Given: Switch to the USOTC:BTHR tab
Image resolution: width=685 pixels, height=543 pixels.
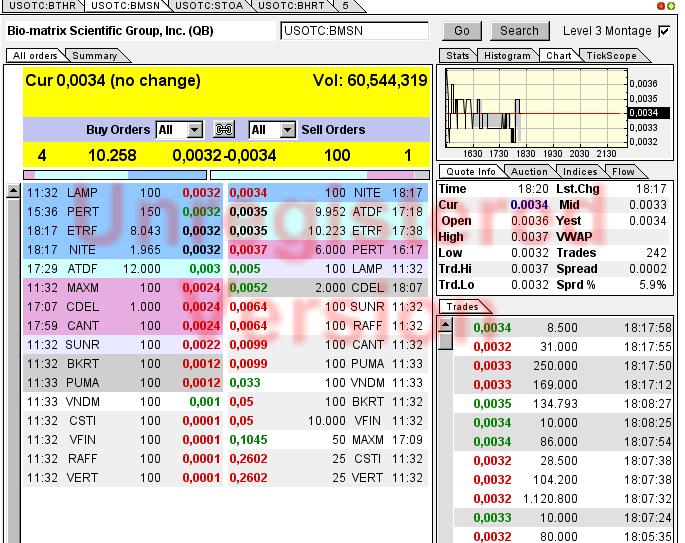Looking at the screenshot, I should [x=42, y=6].
